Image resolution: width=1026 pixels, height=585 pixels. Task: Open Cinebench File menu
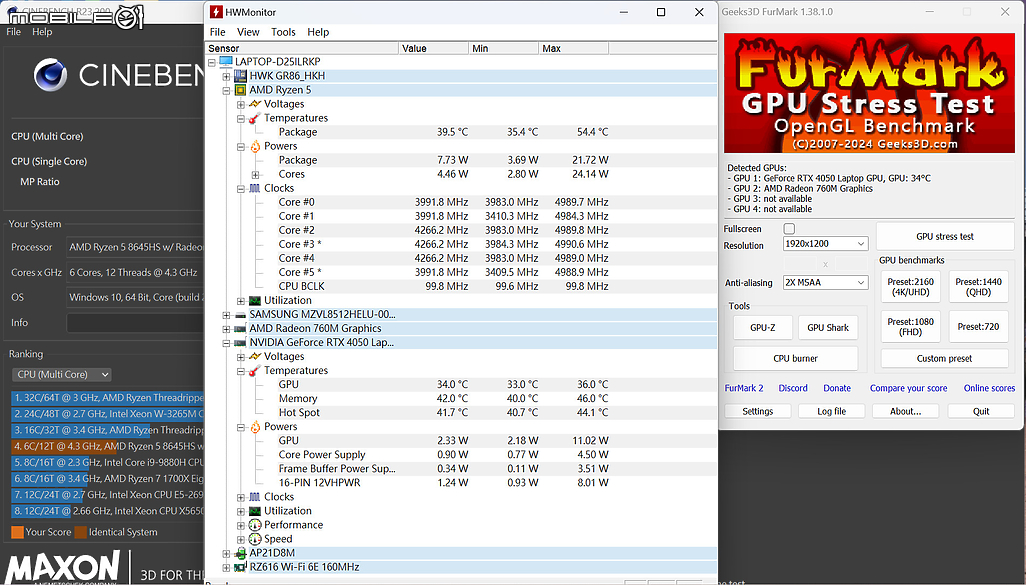14,31
